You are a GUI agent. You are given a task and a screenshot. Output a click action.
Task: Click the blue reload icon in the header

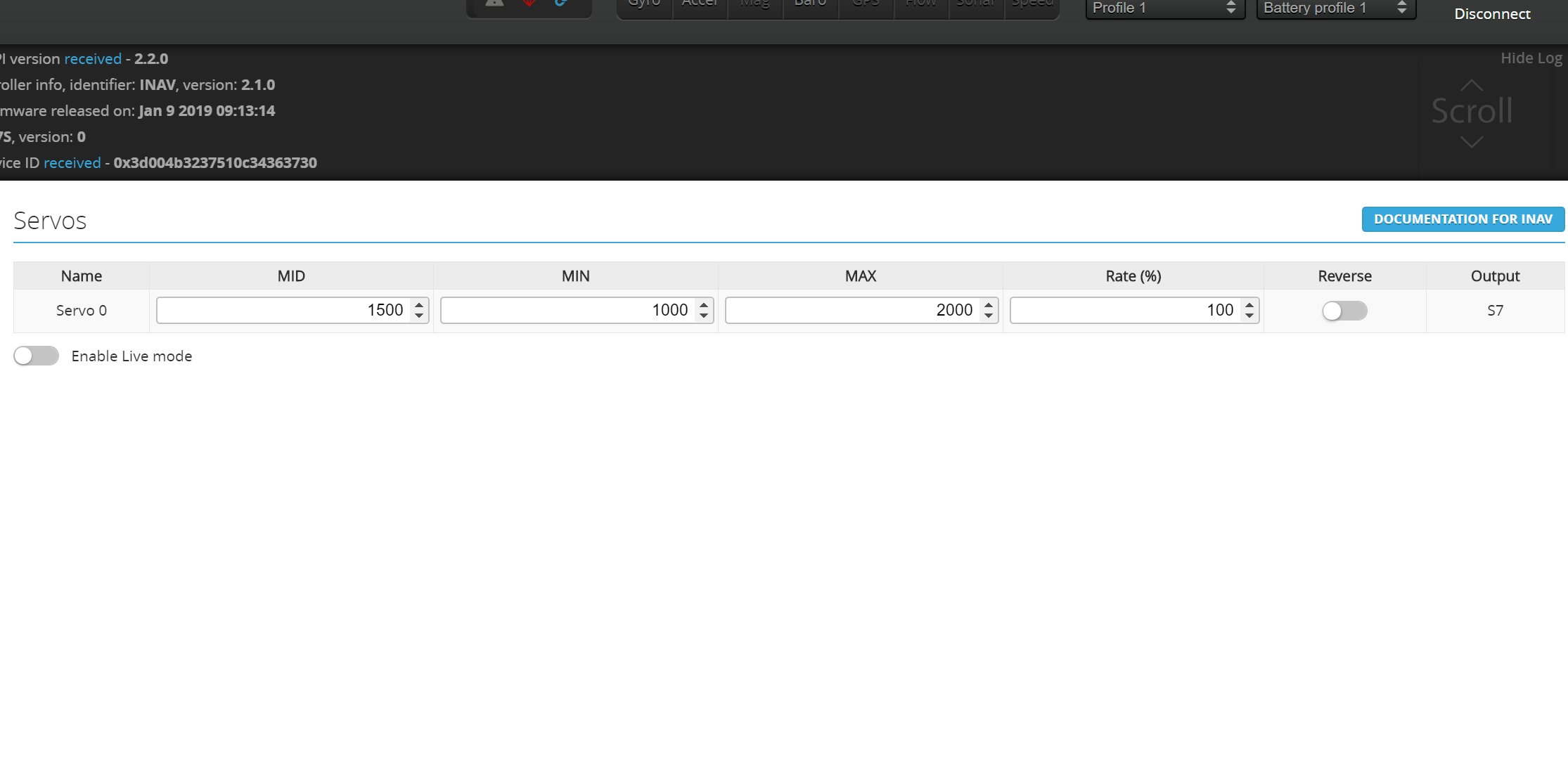(560, 4)
